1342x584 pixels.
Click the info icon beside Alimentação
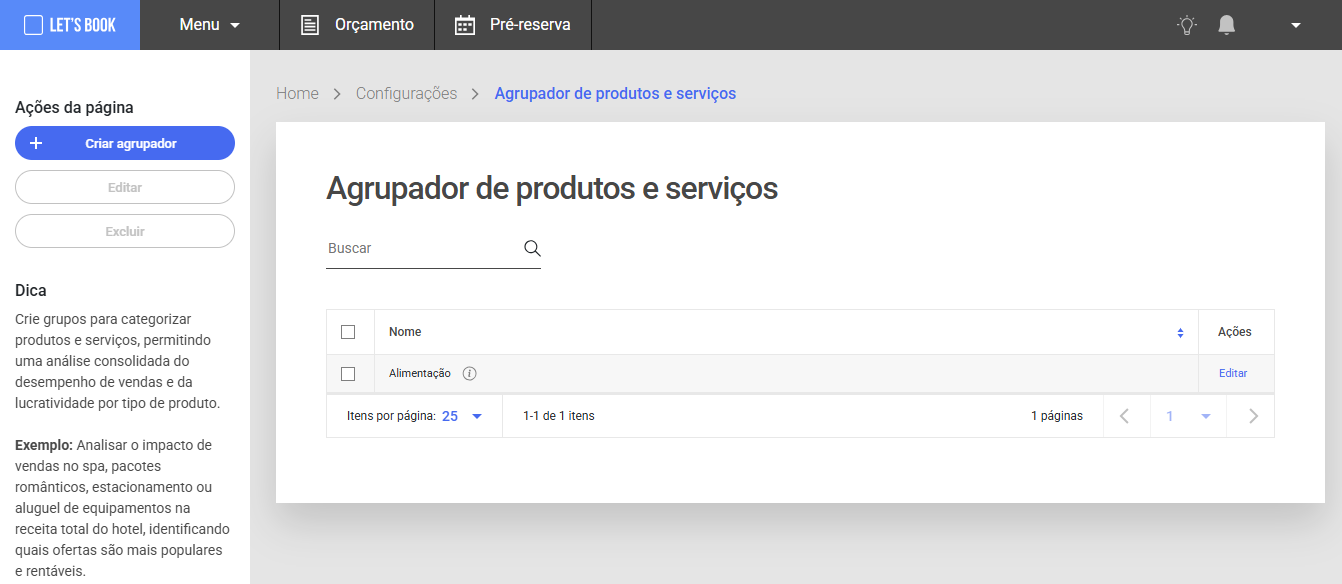tap(470, 373)
